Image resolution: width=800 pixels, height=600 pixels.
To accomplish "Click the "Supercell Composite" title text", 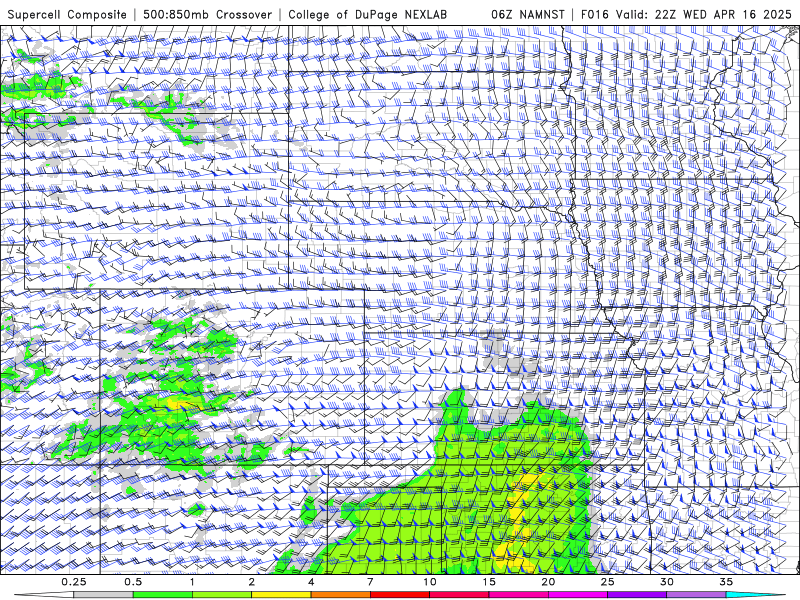I will (x=67, y=14).
